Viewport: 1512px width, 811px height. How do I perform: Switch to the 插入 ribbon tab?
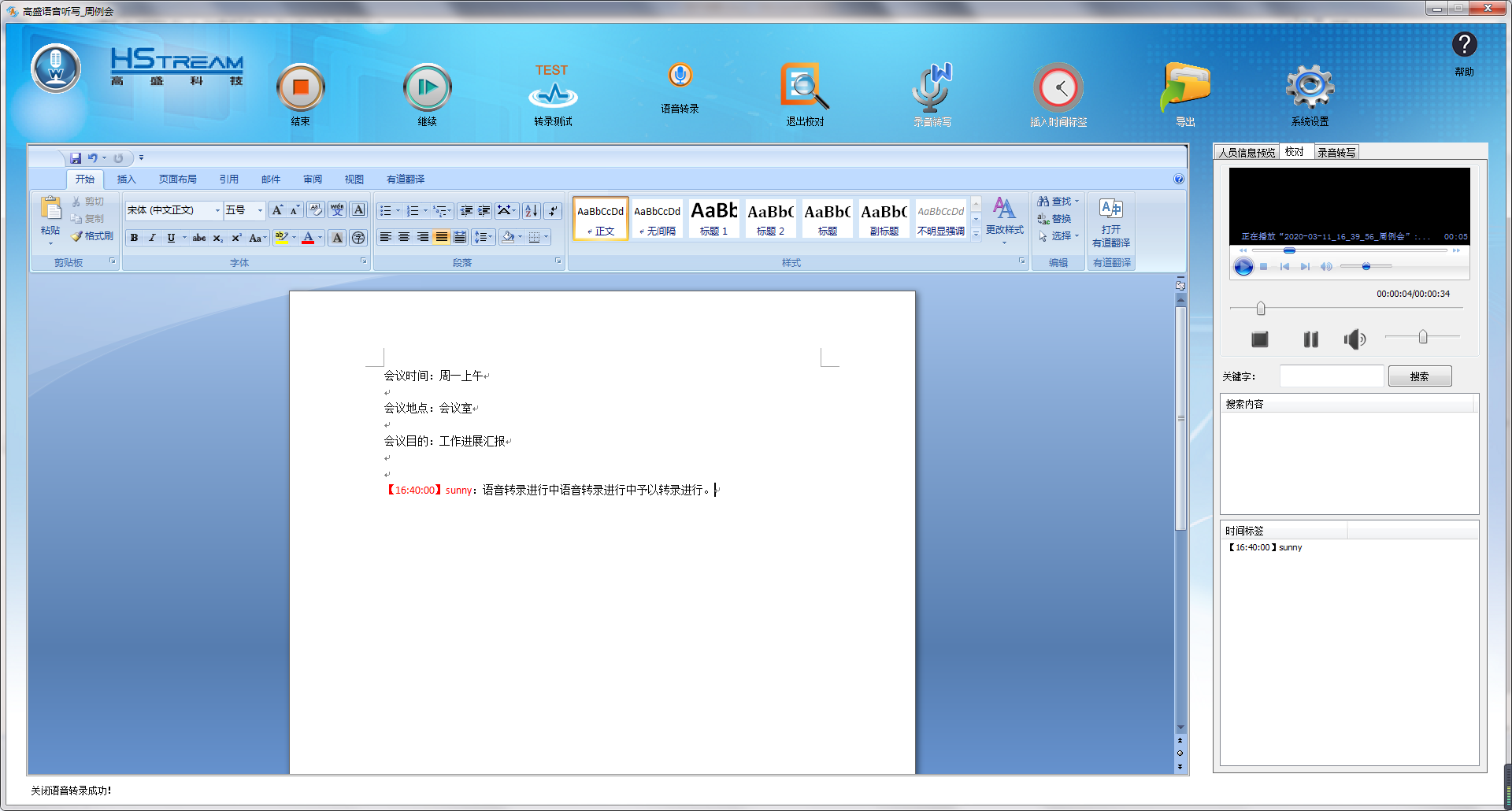[x=126, y=180]
